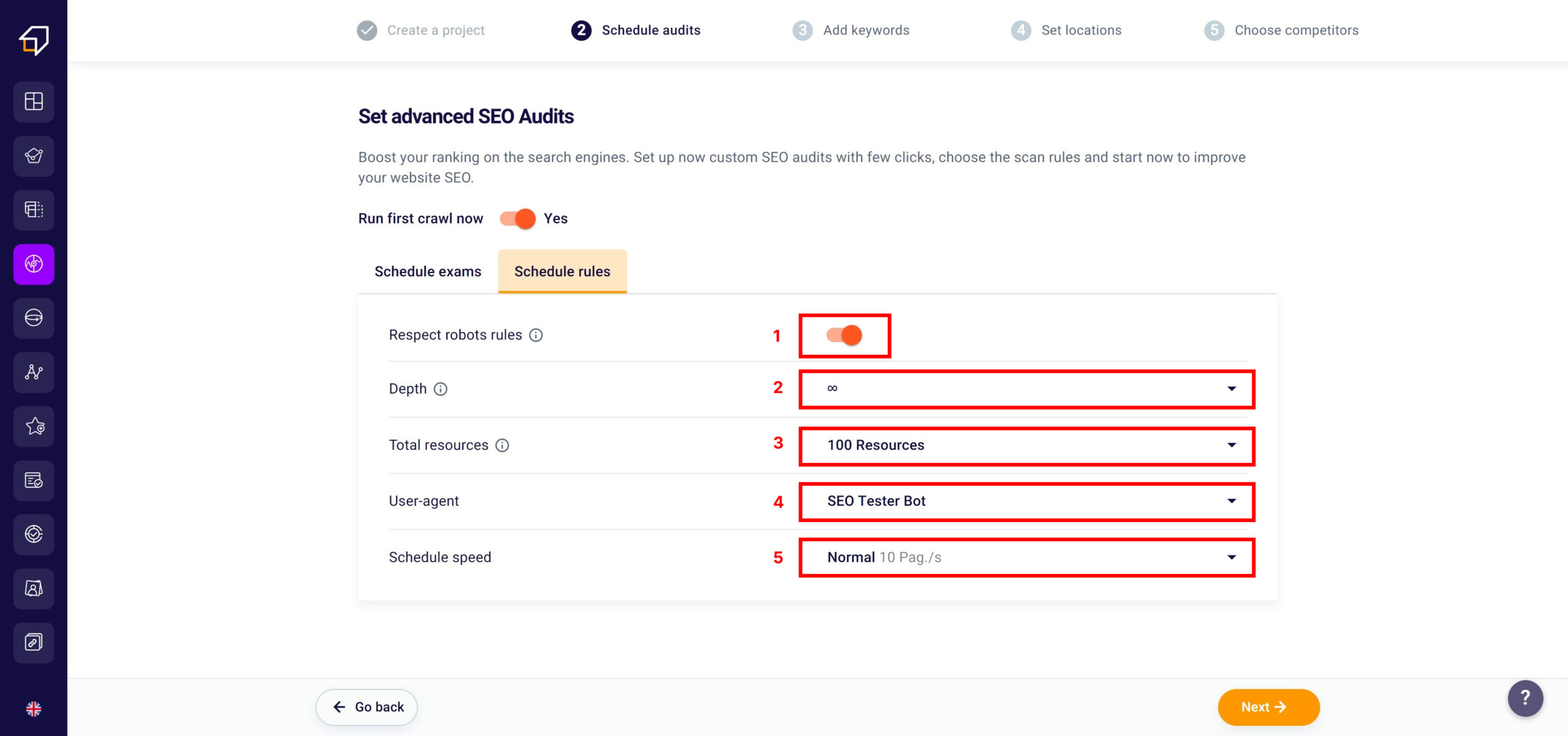The image size is (1568, 736).
Task: Click the Go back button
Action: [x=367, y=707]
